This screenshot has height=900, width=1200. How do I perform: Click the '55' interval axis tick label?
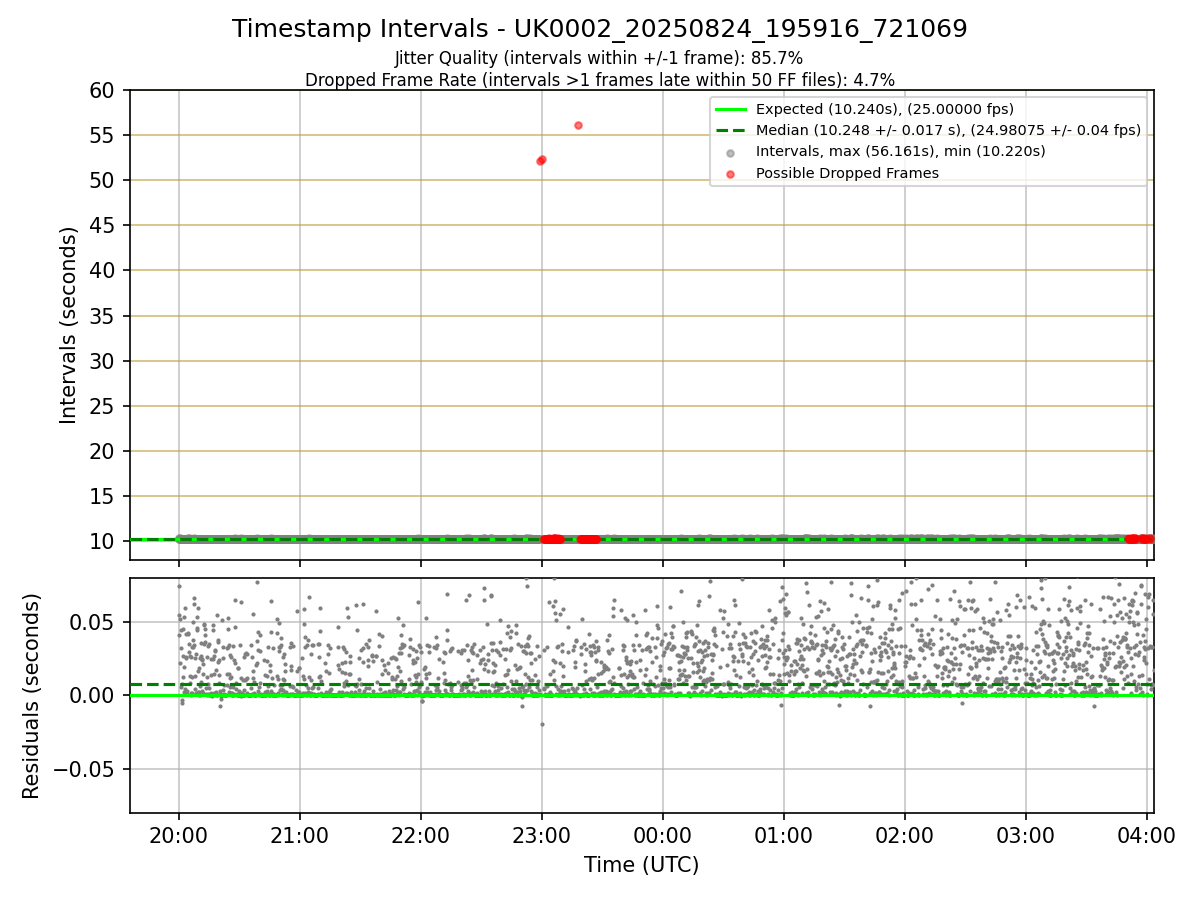(103, 135)
